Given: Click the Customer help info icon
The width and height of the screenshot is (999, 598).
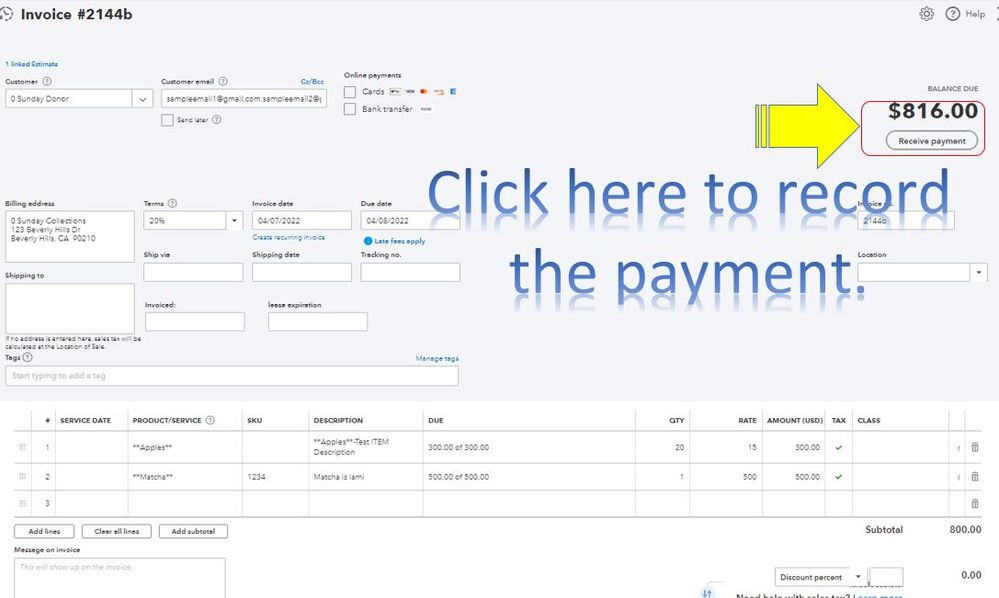Looking at the screenshot, I should 47,82.
